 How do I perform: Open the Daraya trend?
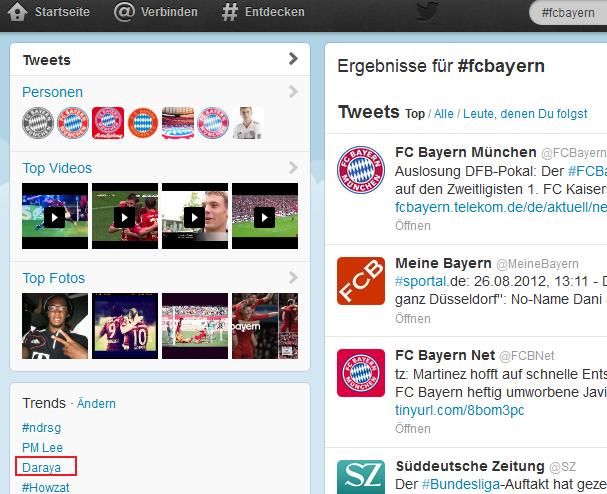(41, 467)
